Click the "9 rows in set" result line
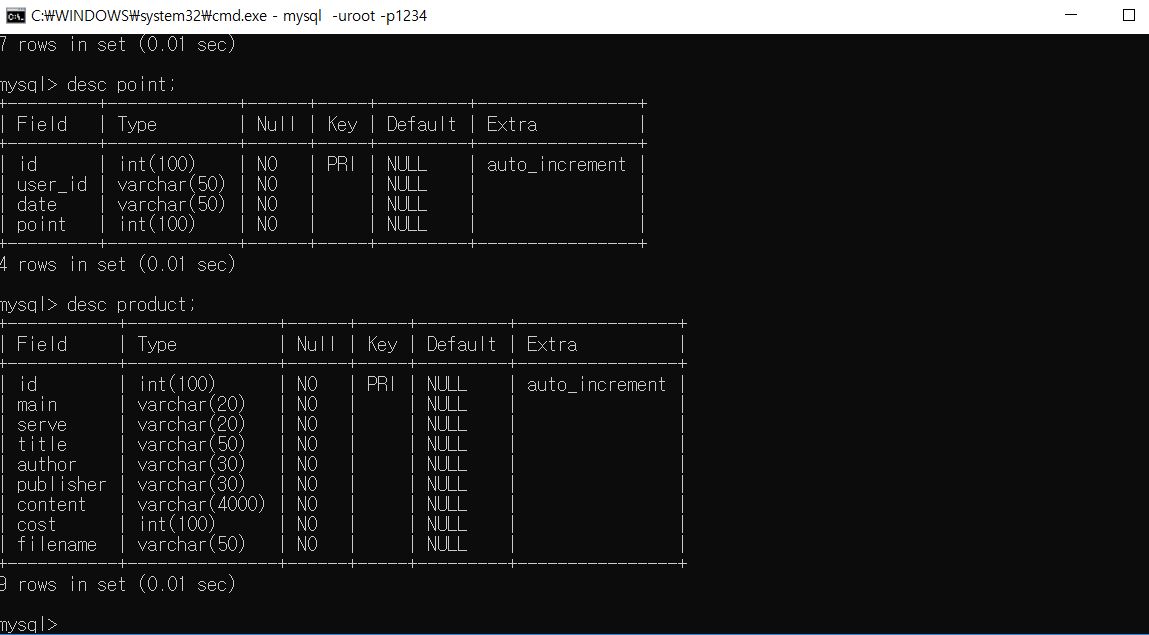This screenshot has height=635, width=1149. (117, 584)
